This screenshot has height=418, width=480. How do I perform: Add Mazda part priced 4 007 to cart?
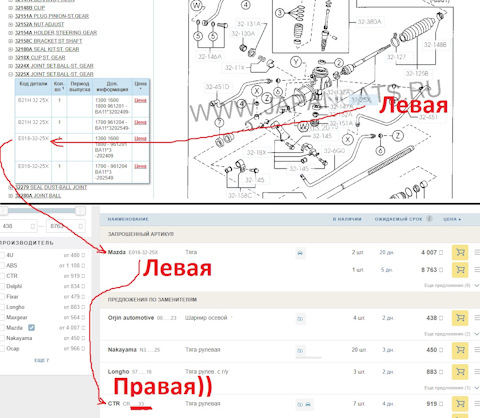(460, 252)
